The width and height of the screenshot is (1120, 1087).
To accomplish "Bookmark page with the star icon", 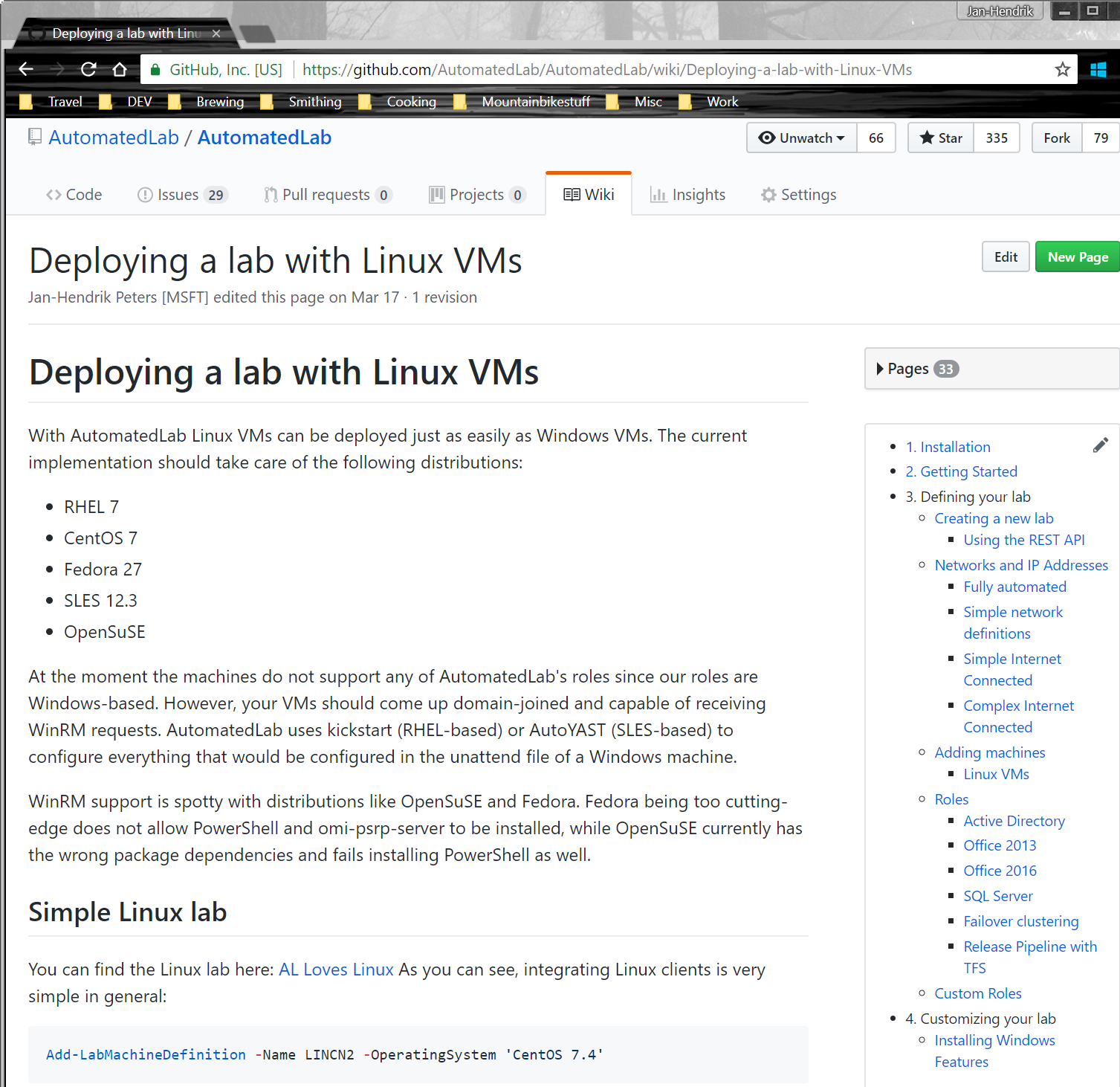I will 1063,69.
